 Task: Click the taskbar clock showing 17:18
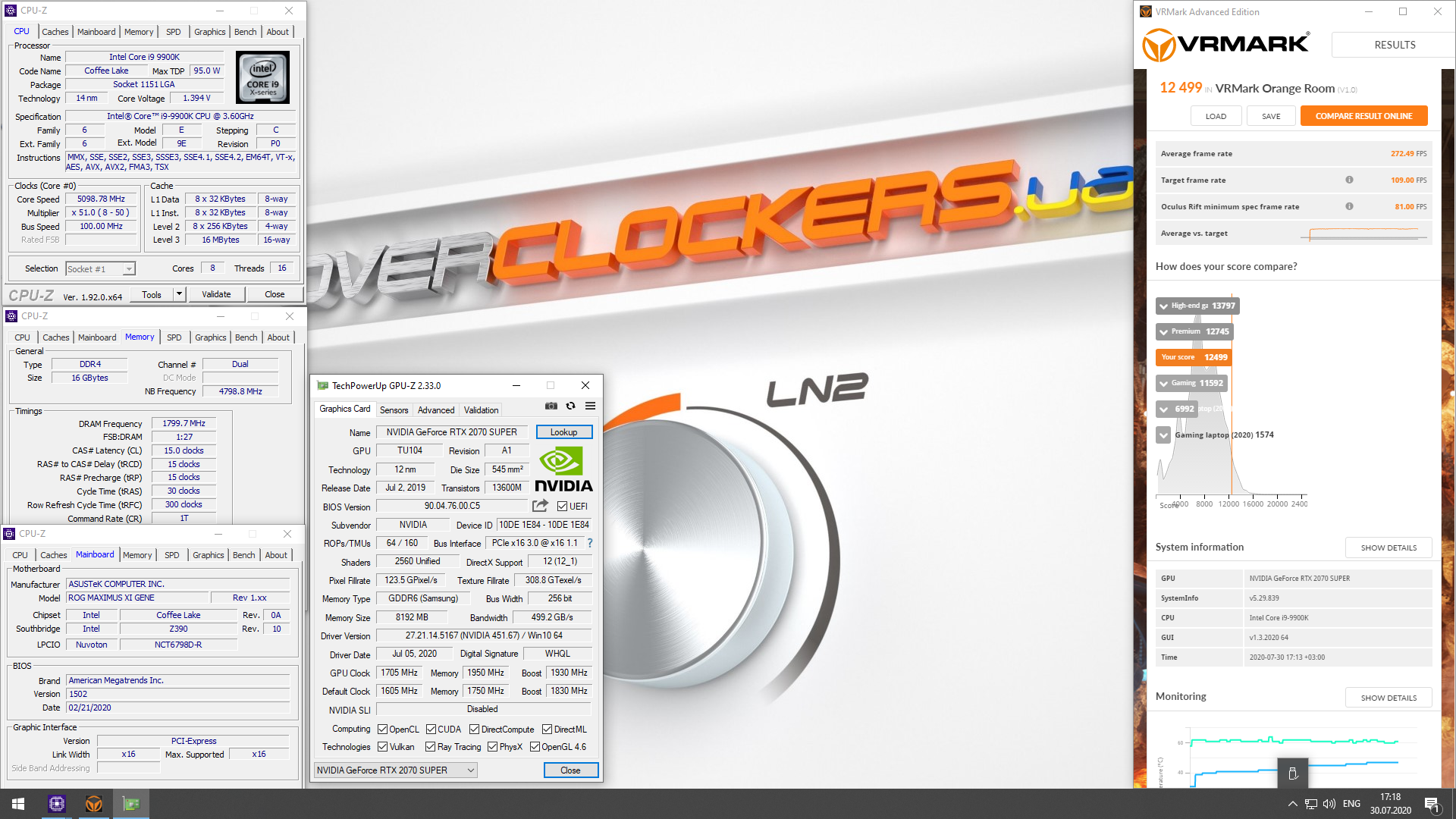(1390, 804)
